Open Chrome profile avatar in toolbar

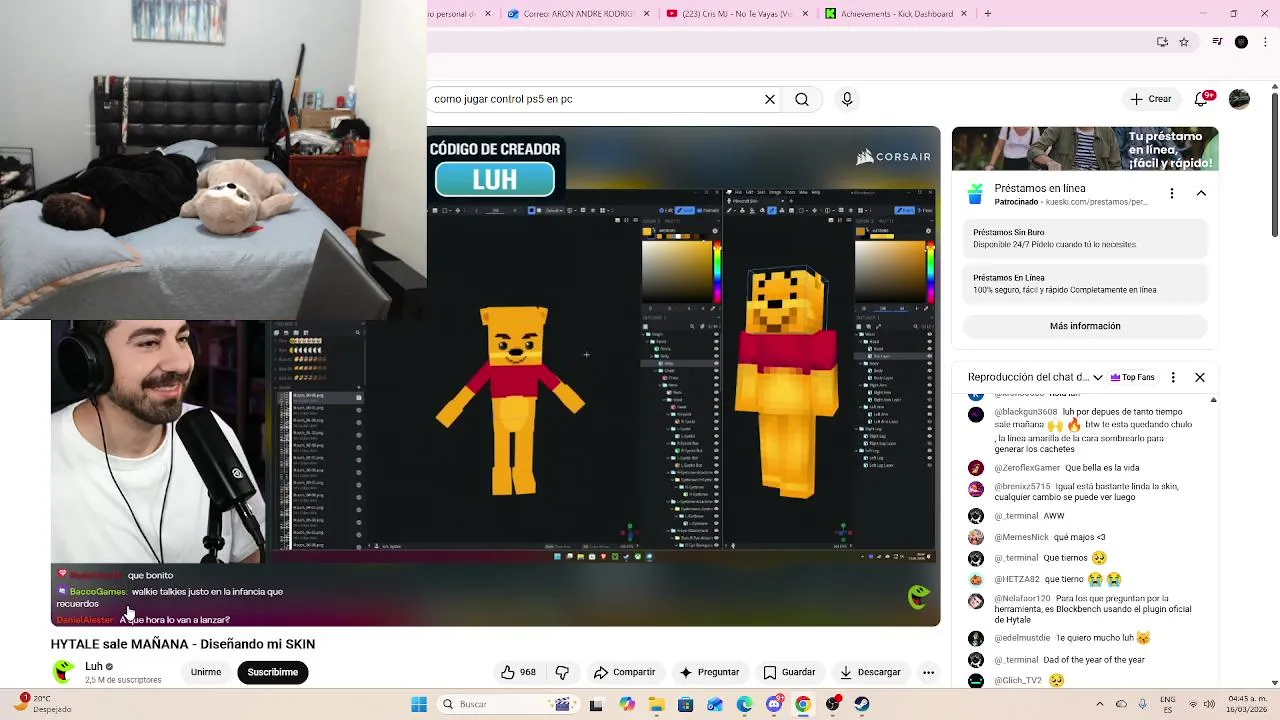pyautogui.click(x=1241, y=42)
